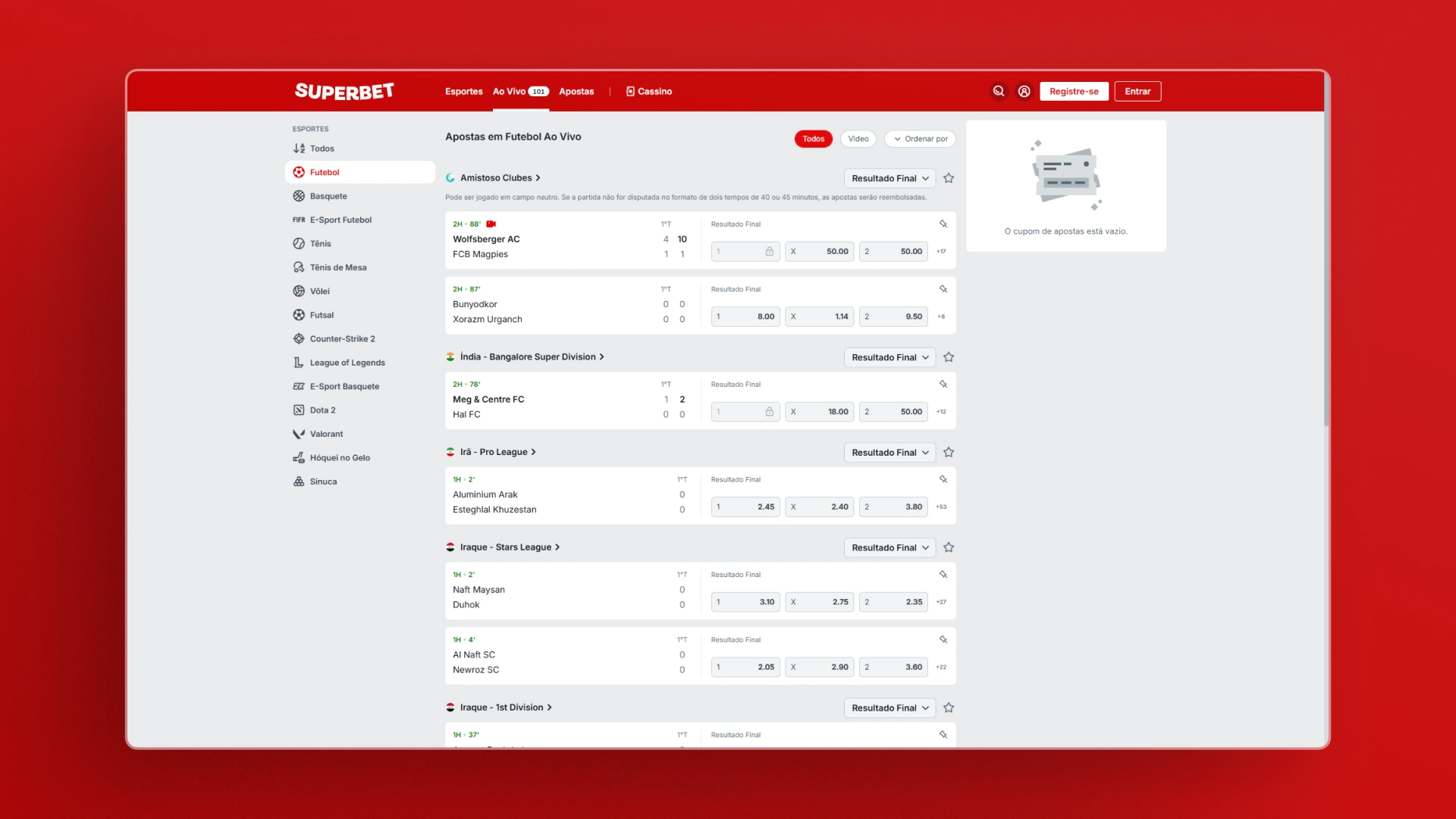
Task: Open the Dota 2 icon
Action: click(x=299, y=410)
